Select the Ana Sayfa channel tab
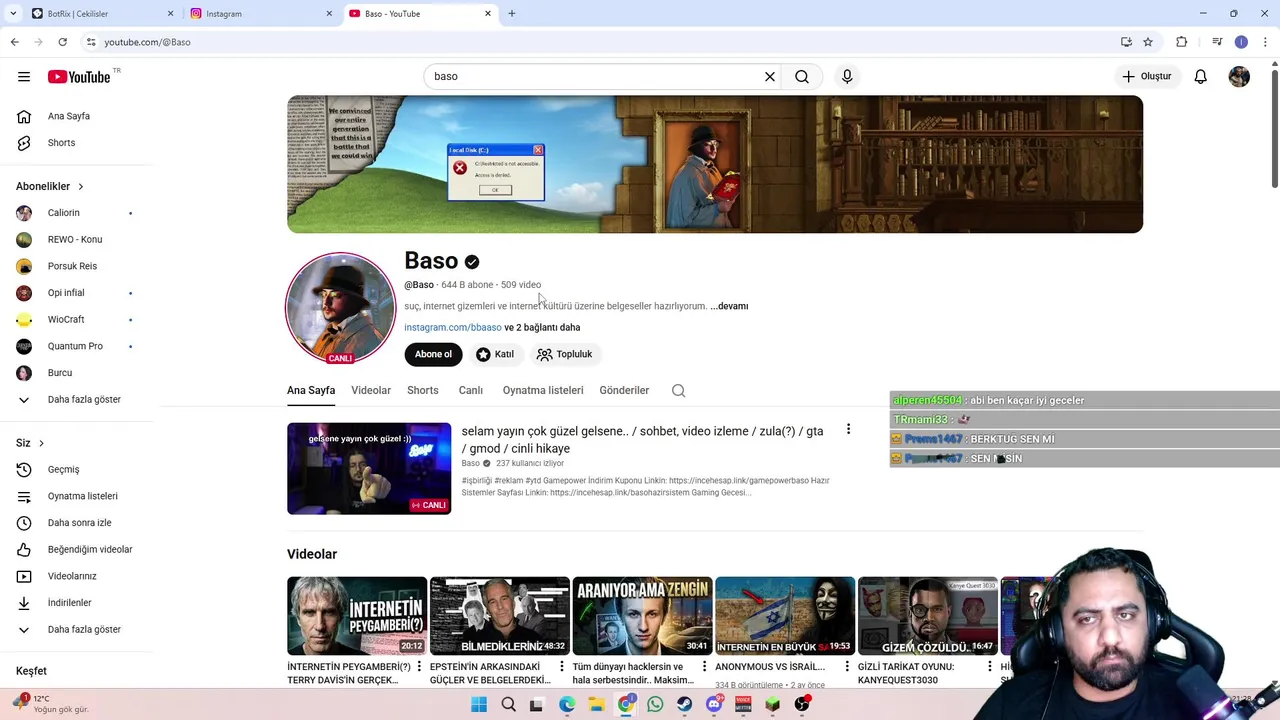Screen dimensions: 1280x720 [311, 390]
